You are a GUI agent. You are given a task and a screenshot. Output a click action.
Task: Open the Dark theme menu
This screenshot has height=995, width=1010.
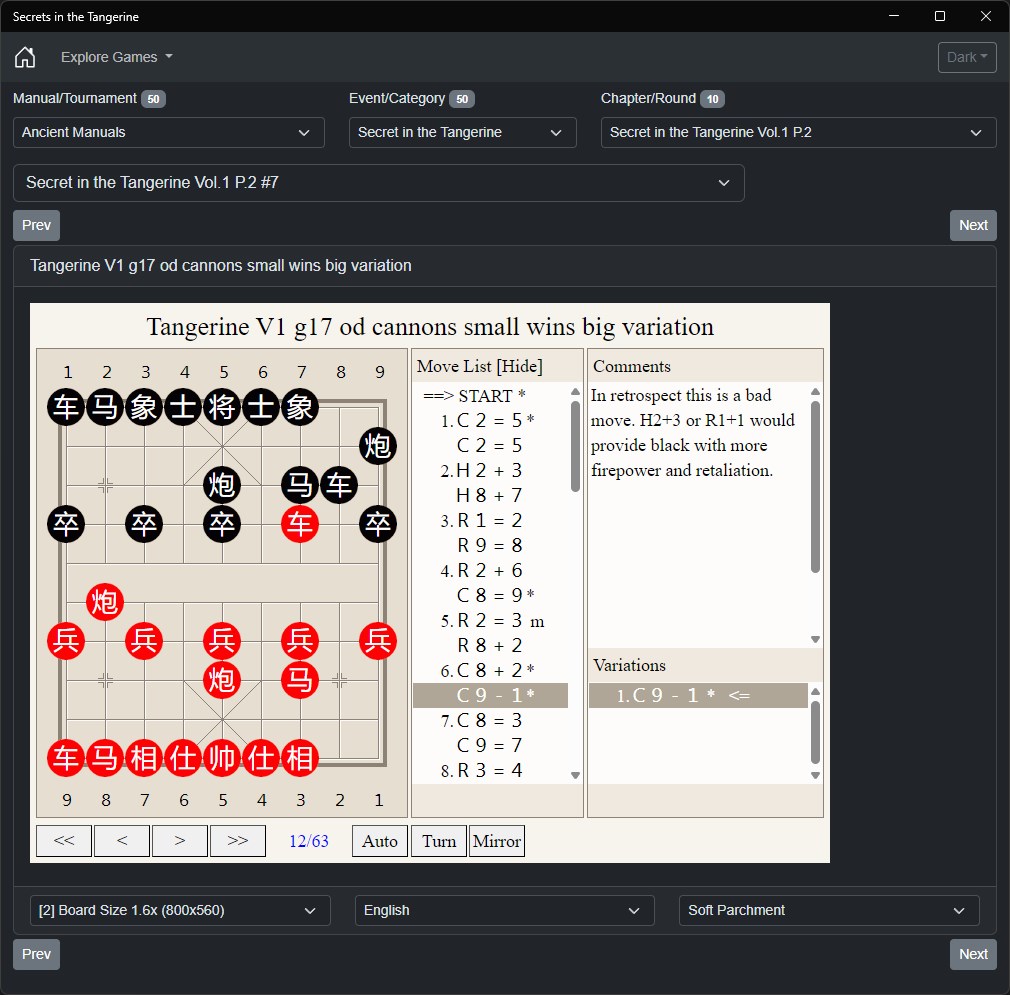pos(967,57)
